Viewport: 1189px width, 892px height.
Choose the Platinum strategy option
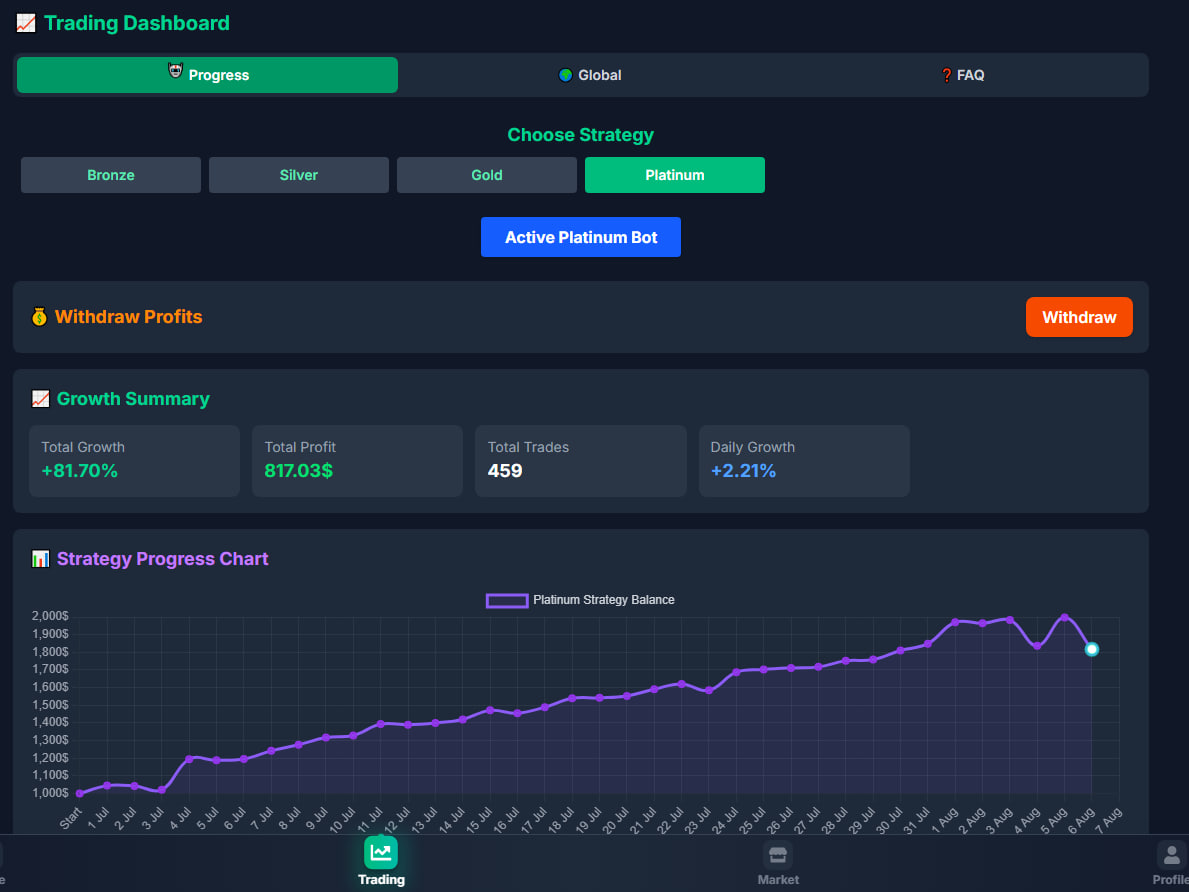675,175
